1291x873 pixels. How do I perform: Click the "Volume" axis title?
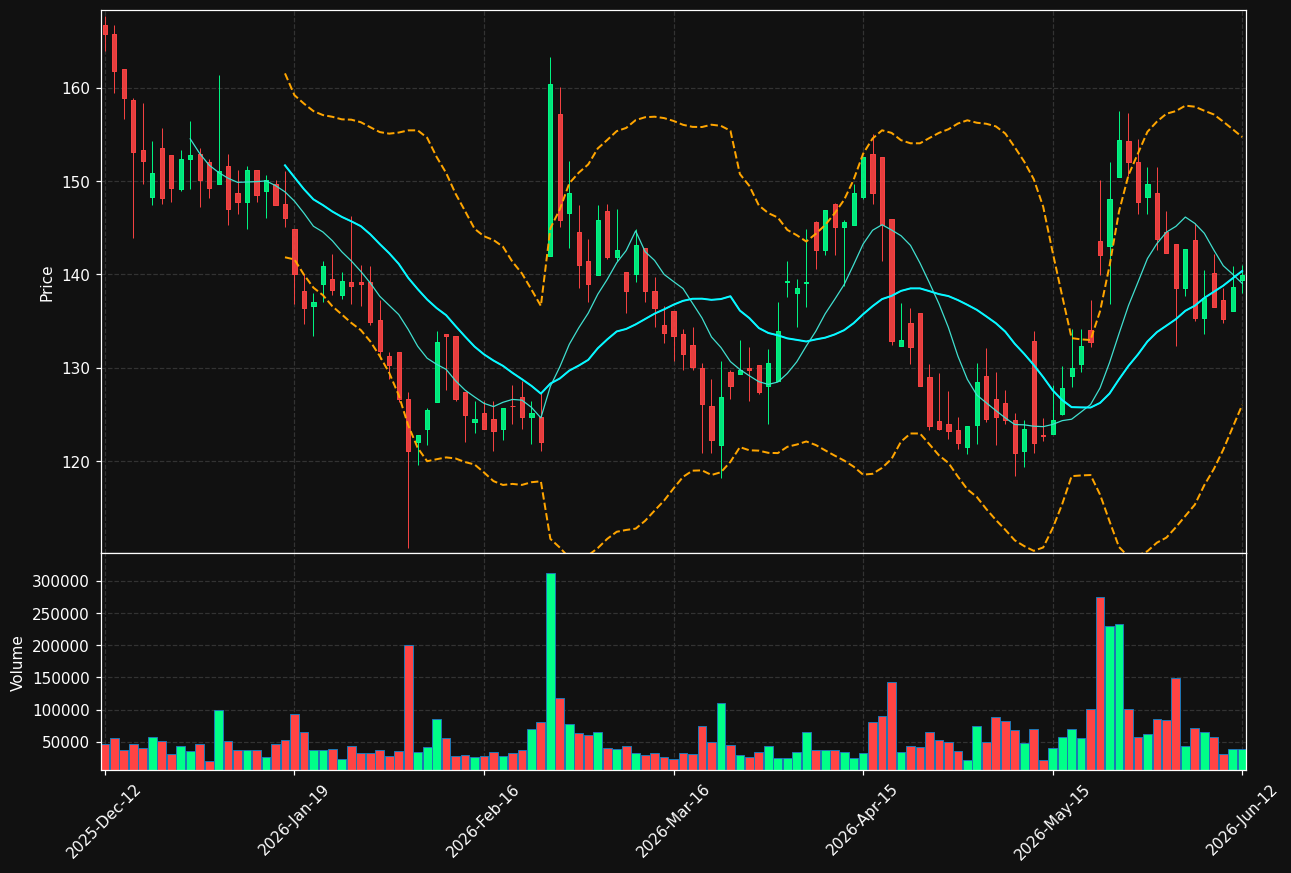[x=18, y=662]
